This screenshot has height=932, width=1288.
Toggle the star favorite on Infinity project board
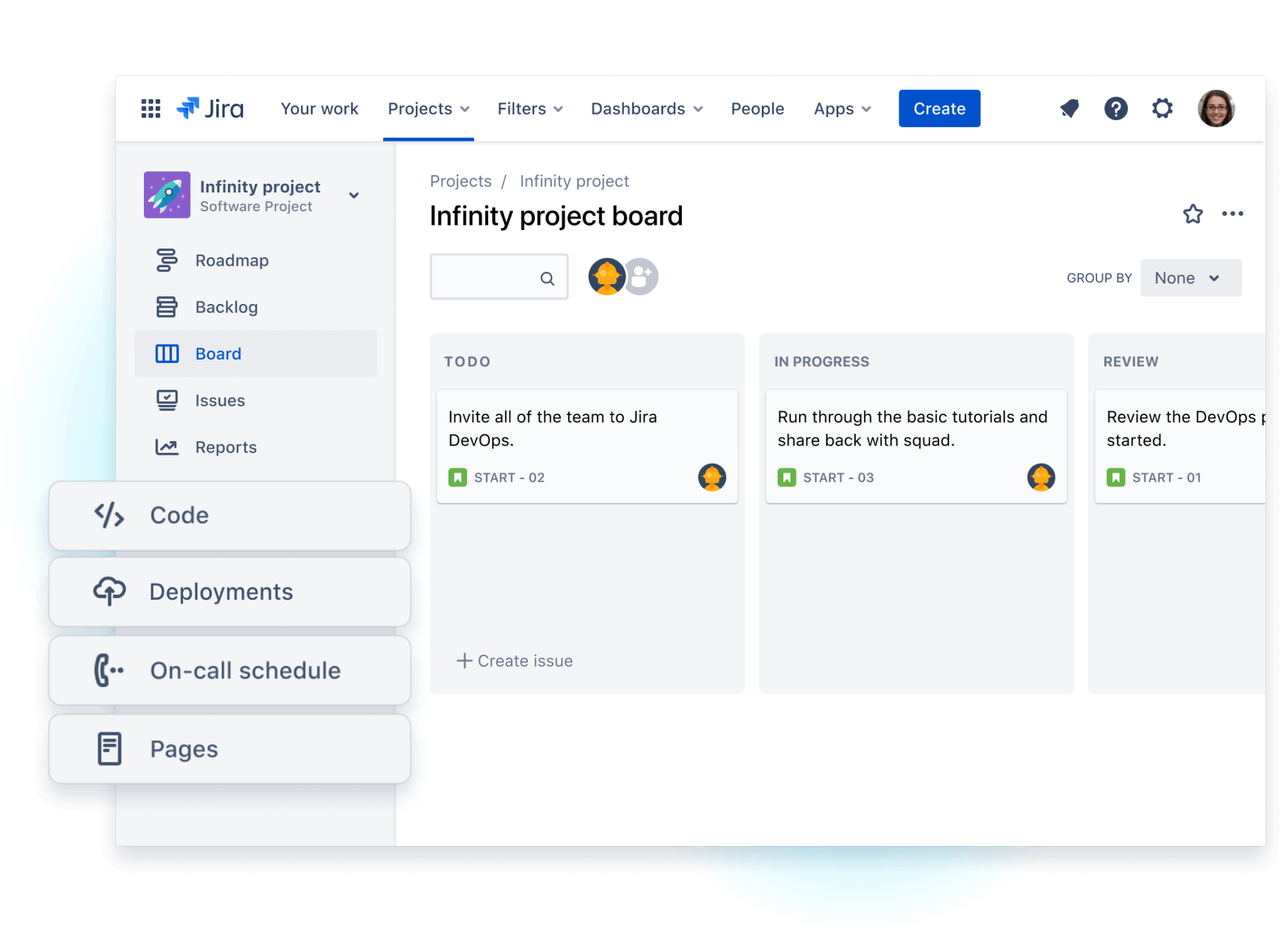[1193, 214]
